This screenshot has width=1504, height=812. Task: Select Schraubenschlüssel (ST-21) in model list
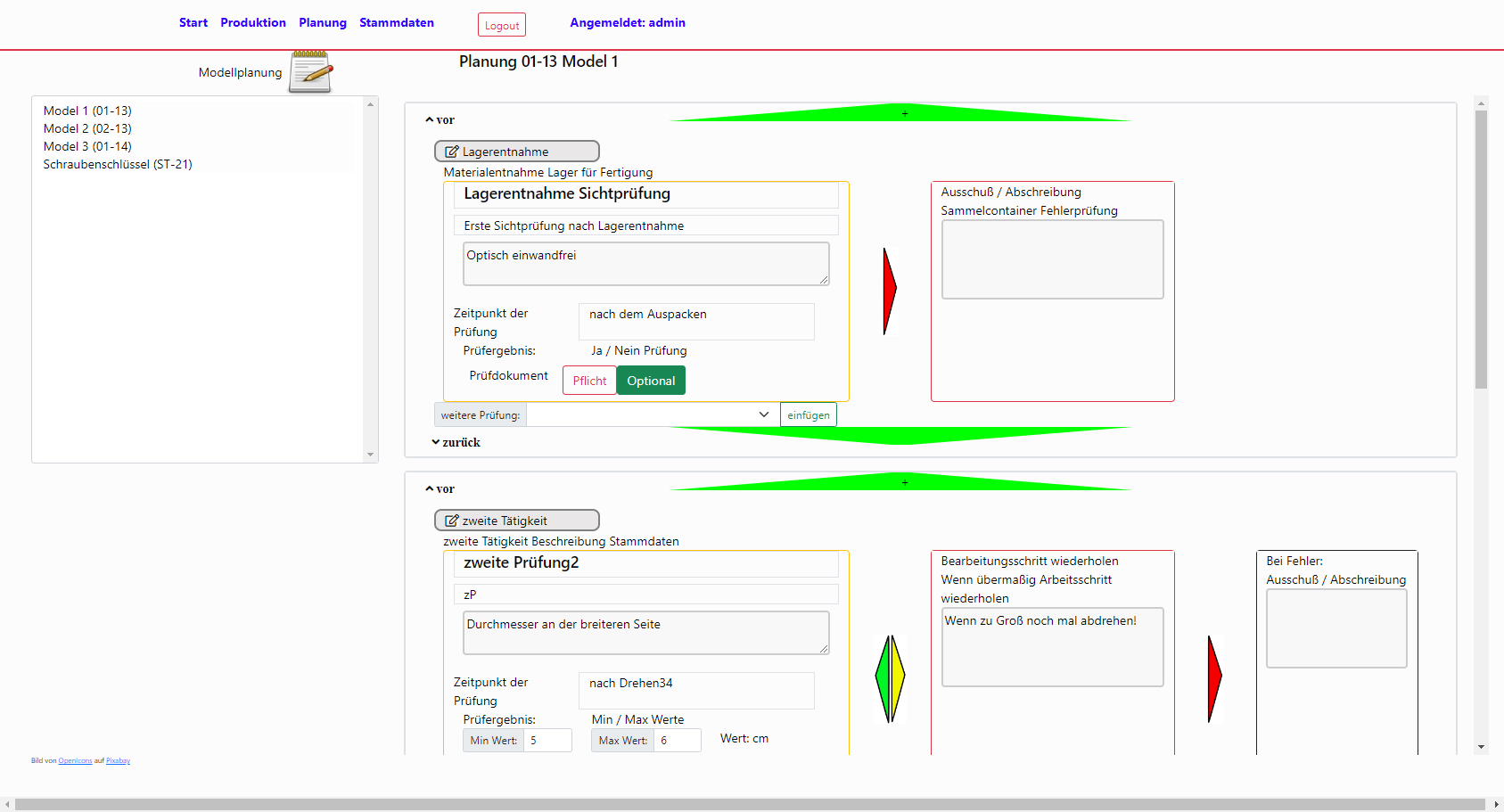118,164
